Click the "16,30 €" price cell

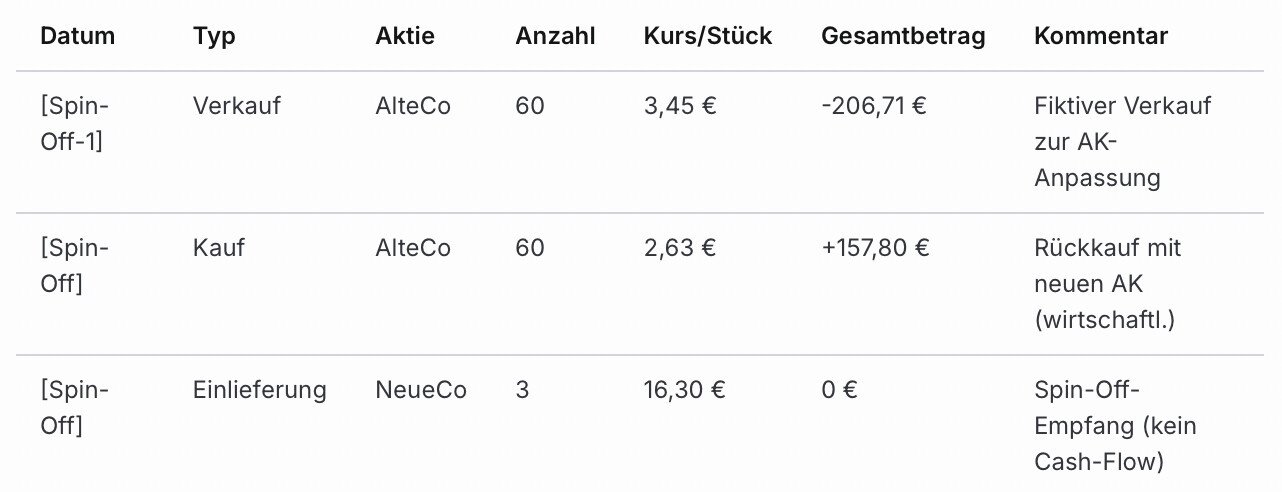(x=685, y=390)
